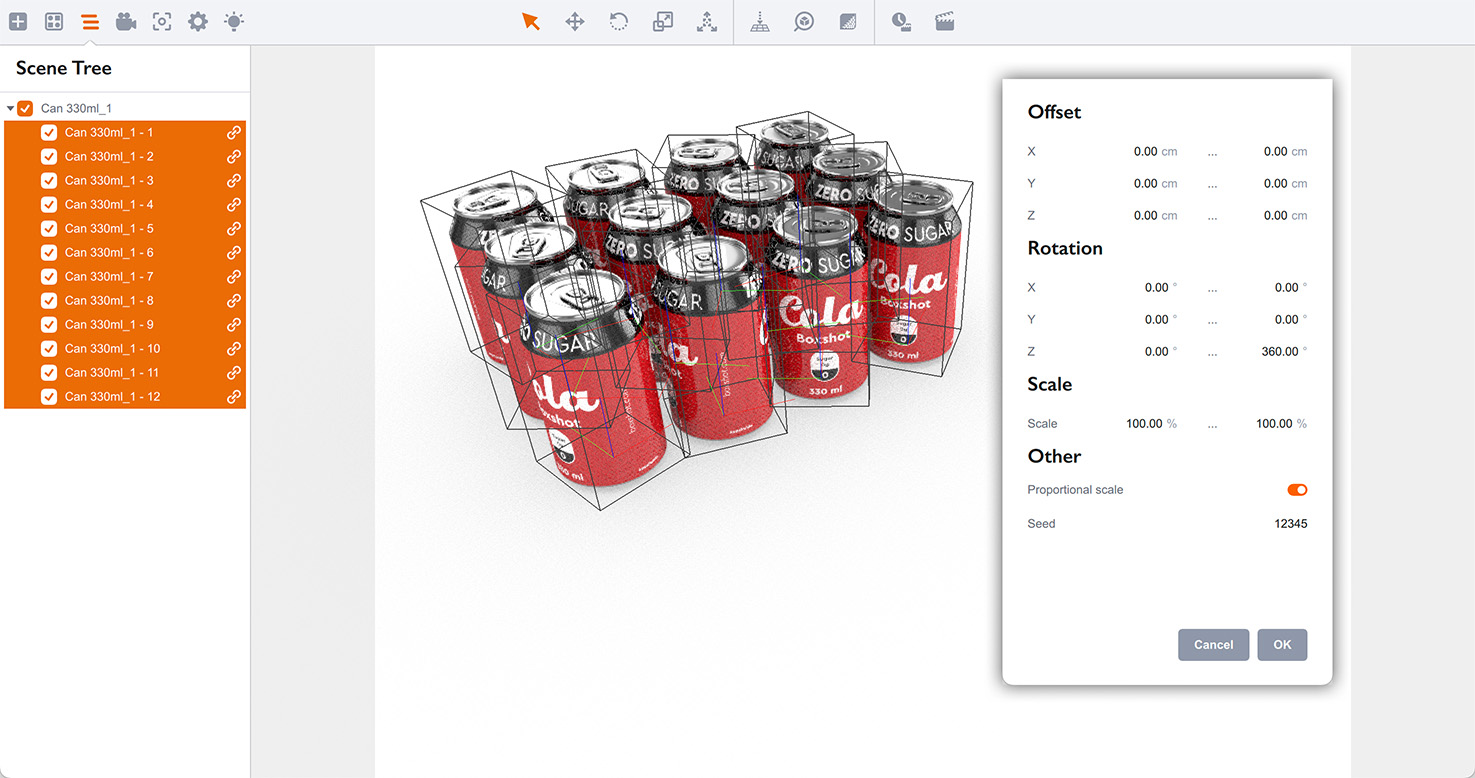This screenshot has height=778, width=1475.
Task: Select the three-axis transform tool
Action: pos(707,21)
